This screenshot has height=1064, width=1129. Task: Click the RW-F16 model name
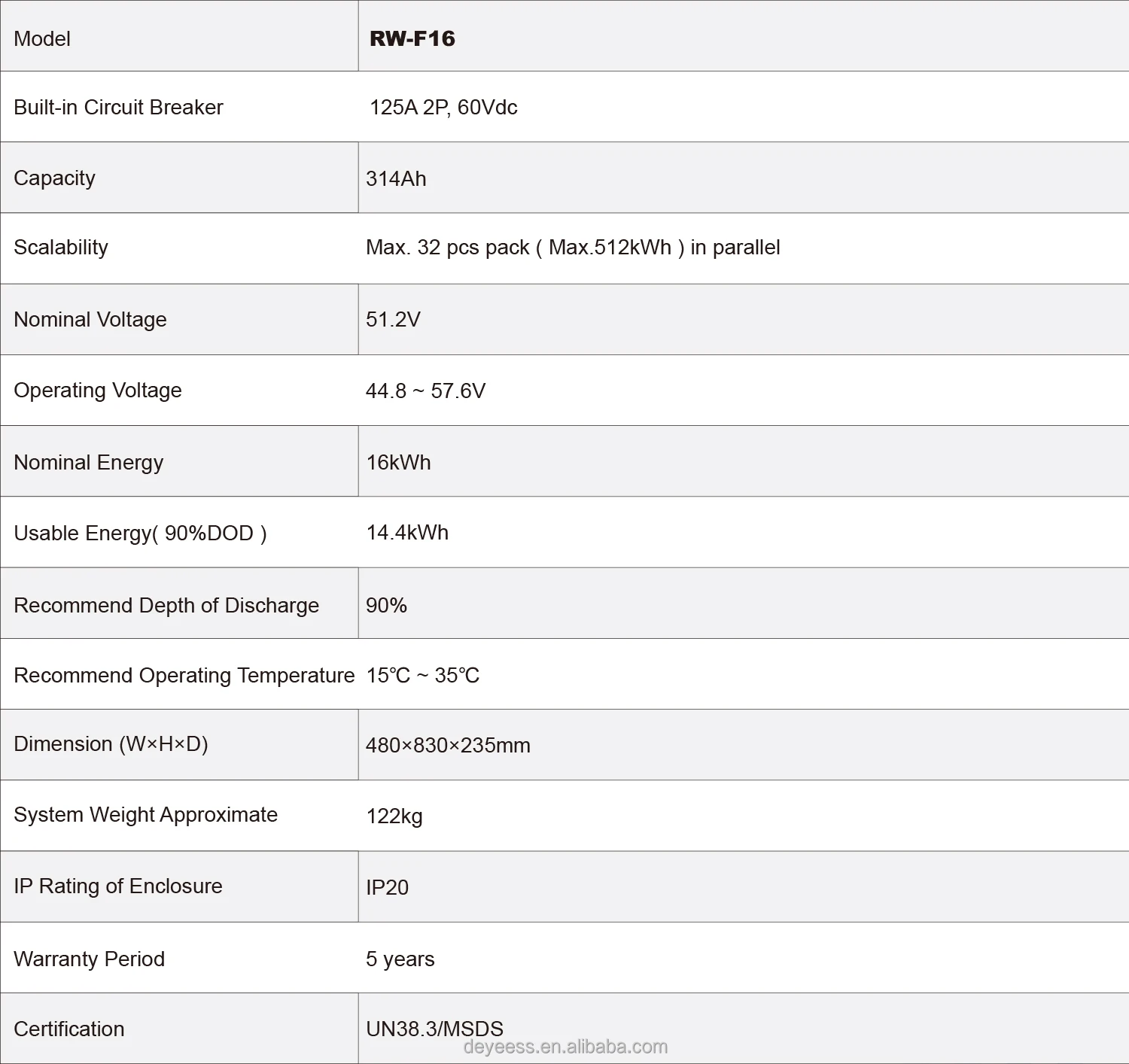(412, 38)
